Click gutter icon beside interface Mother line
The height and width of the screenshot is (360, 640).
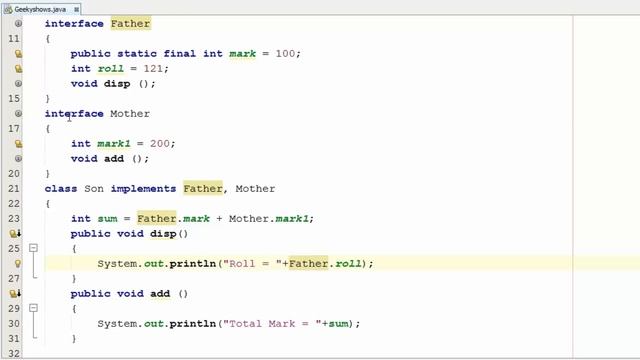tap(18, 113)
